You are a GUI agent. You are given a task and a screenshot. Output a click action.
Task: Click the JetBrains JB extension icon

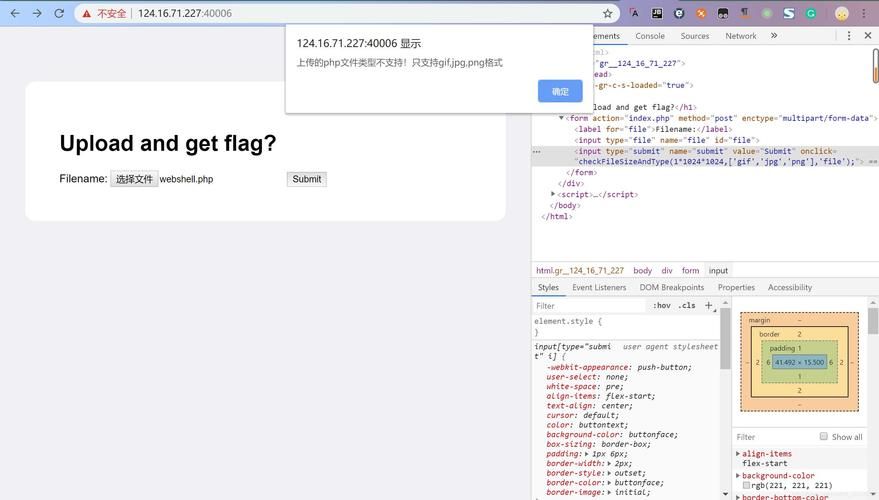[x=657, y=13]
